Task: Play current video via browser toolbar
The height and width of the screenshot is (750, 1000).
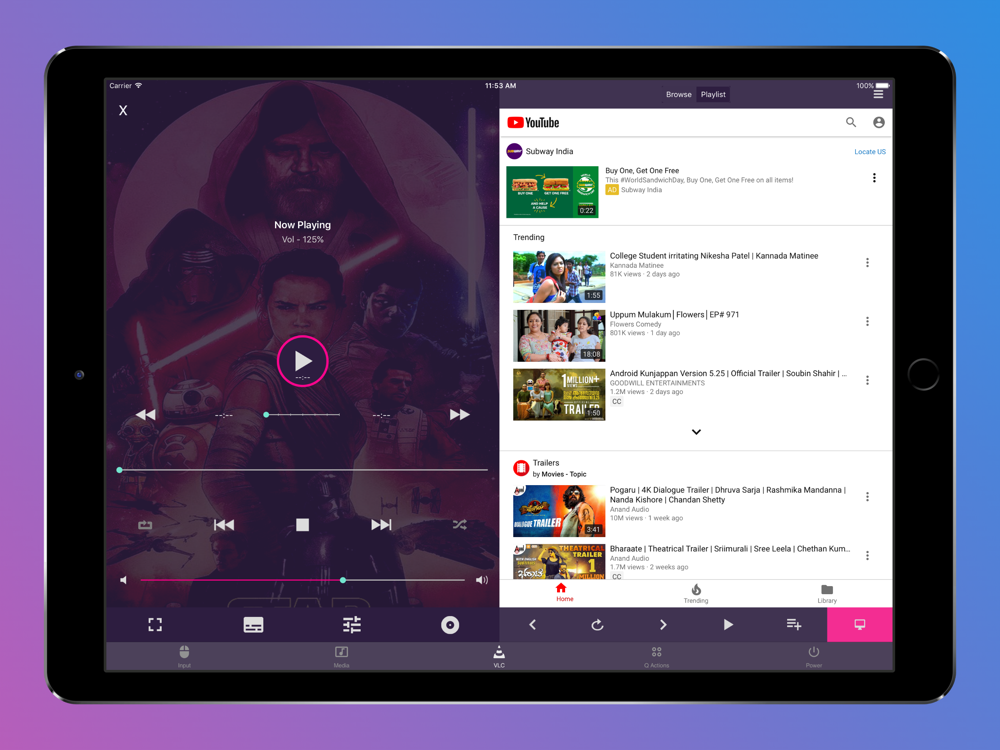Action: [728, 624]
